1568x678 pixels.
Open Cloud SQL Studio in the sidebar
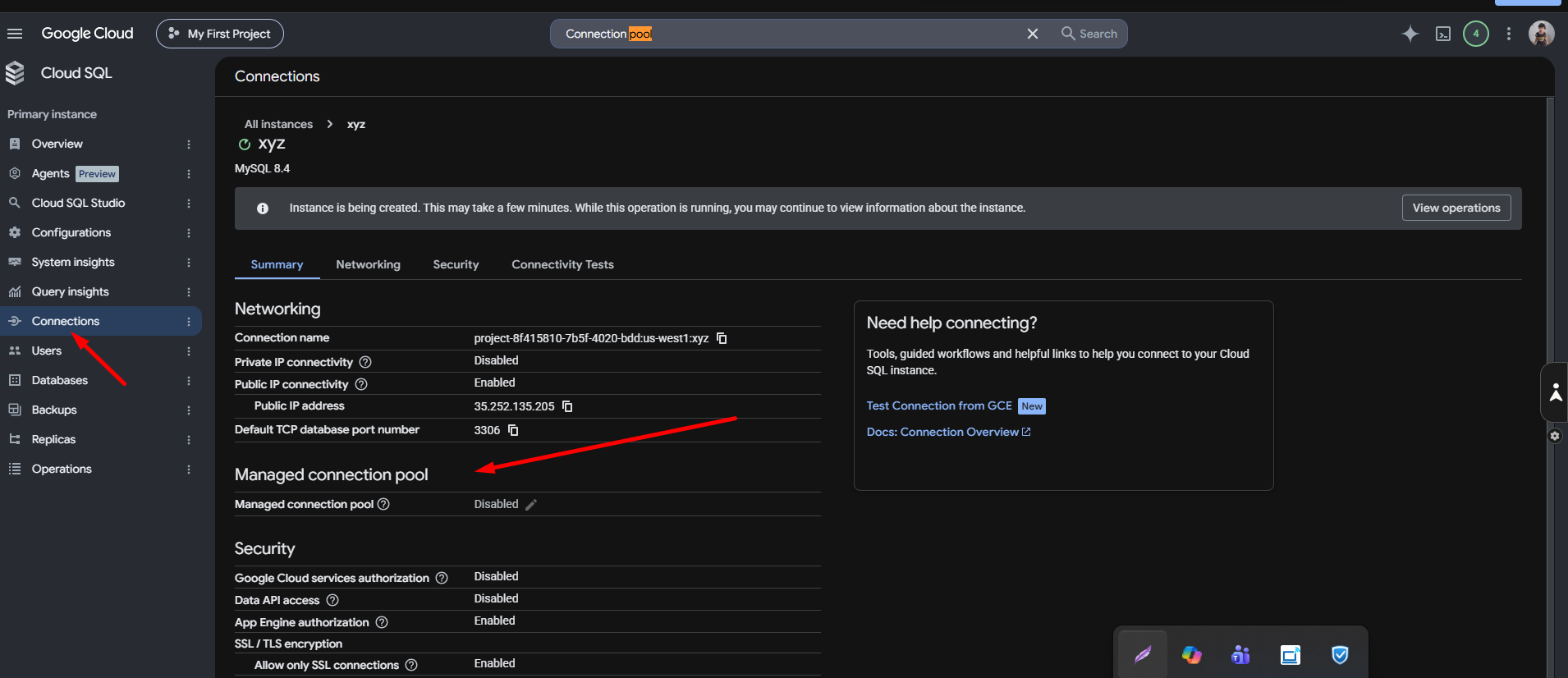100,203
